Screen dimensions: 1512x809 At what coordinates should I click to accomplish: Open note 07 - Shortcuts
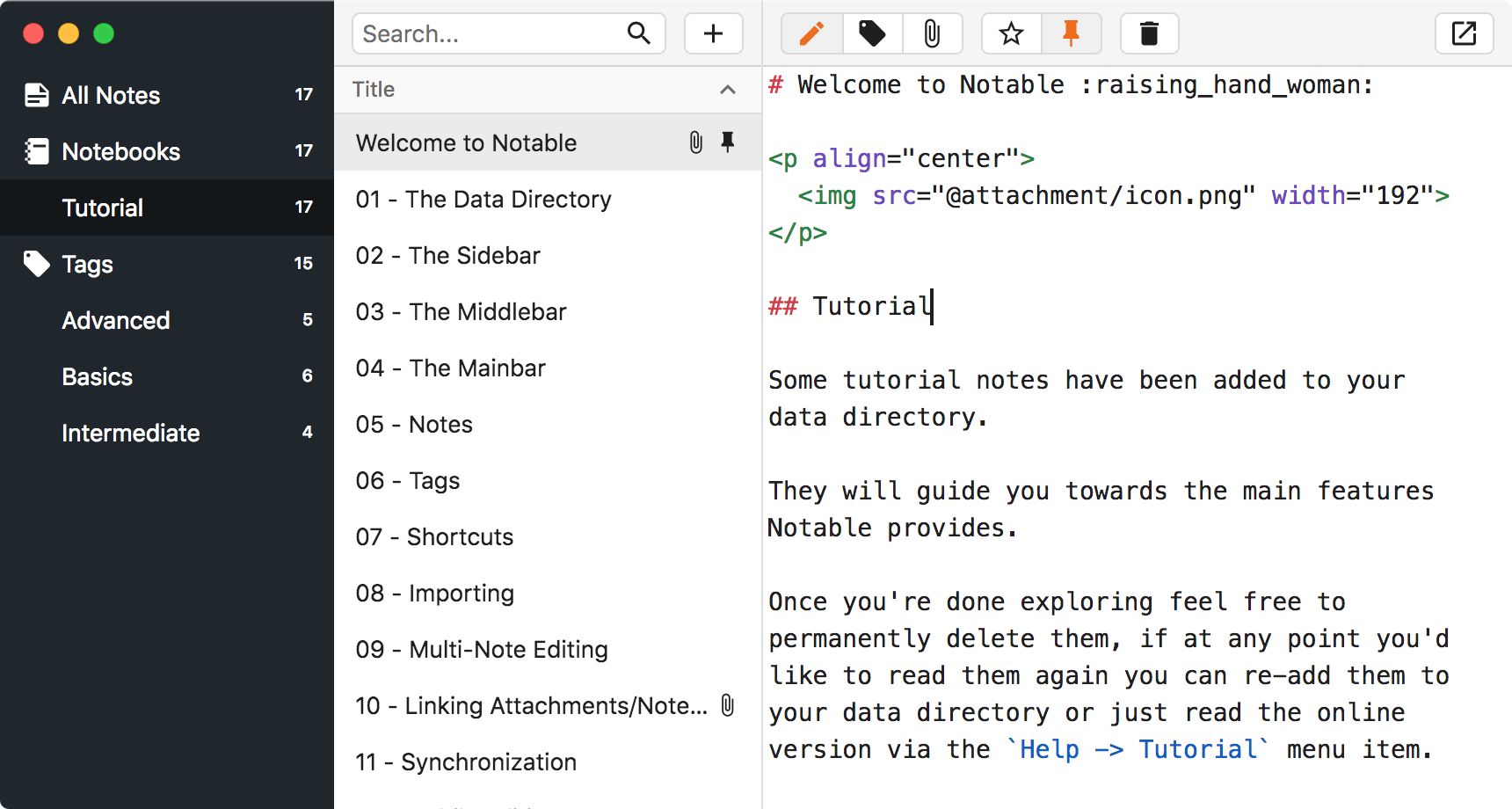548,536
